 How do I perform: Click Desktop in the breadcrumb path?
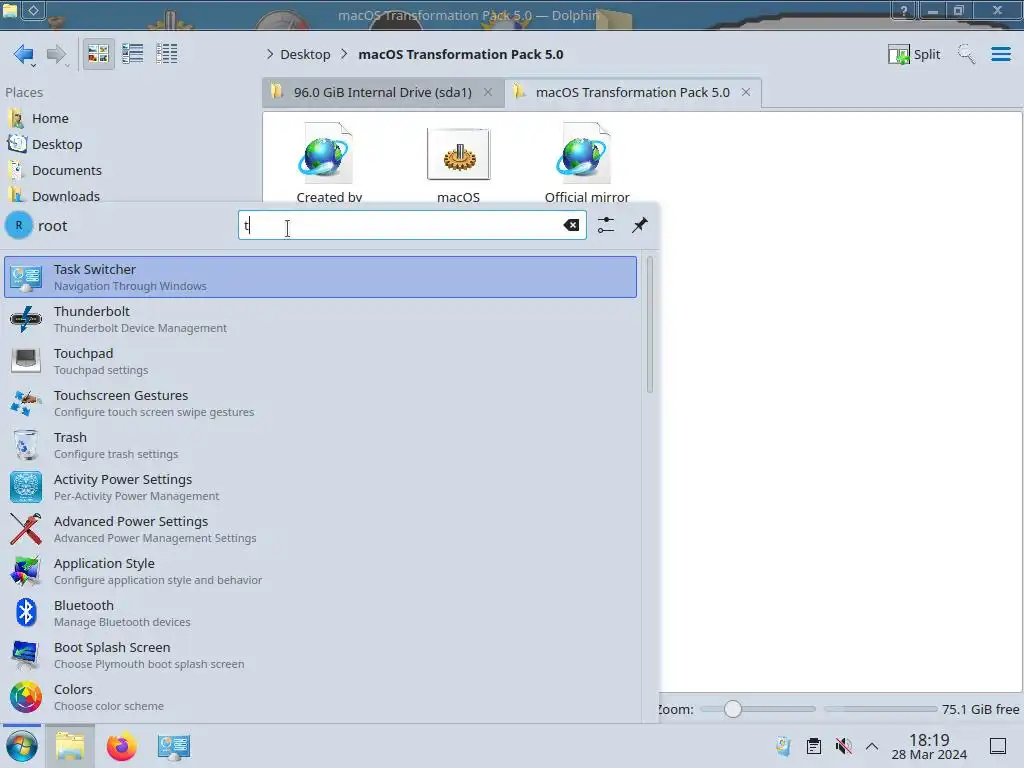pos(305,54)
